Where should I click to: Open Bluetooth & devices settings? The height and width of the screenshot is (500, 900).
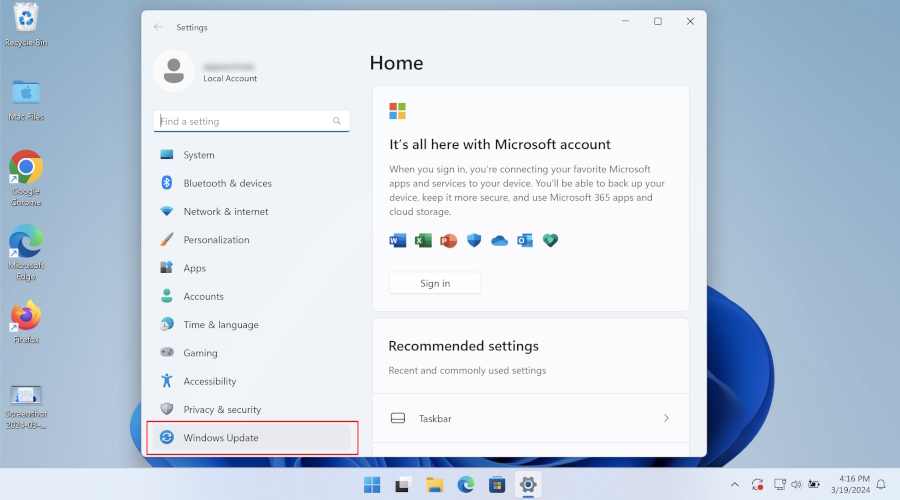(251, 183)
